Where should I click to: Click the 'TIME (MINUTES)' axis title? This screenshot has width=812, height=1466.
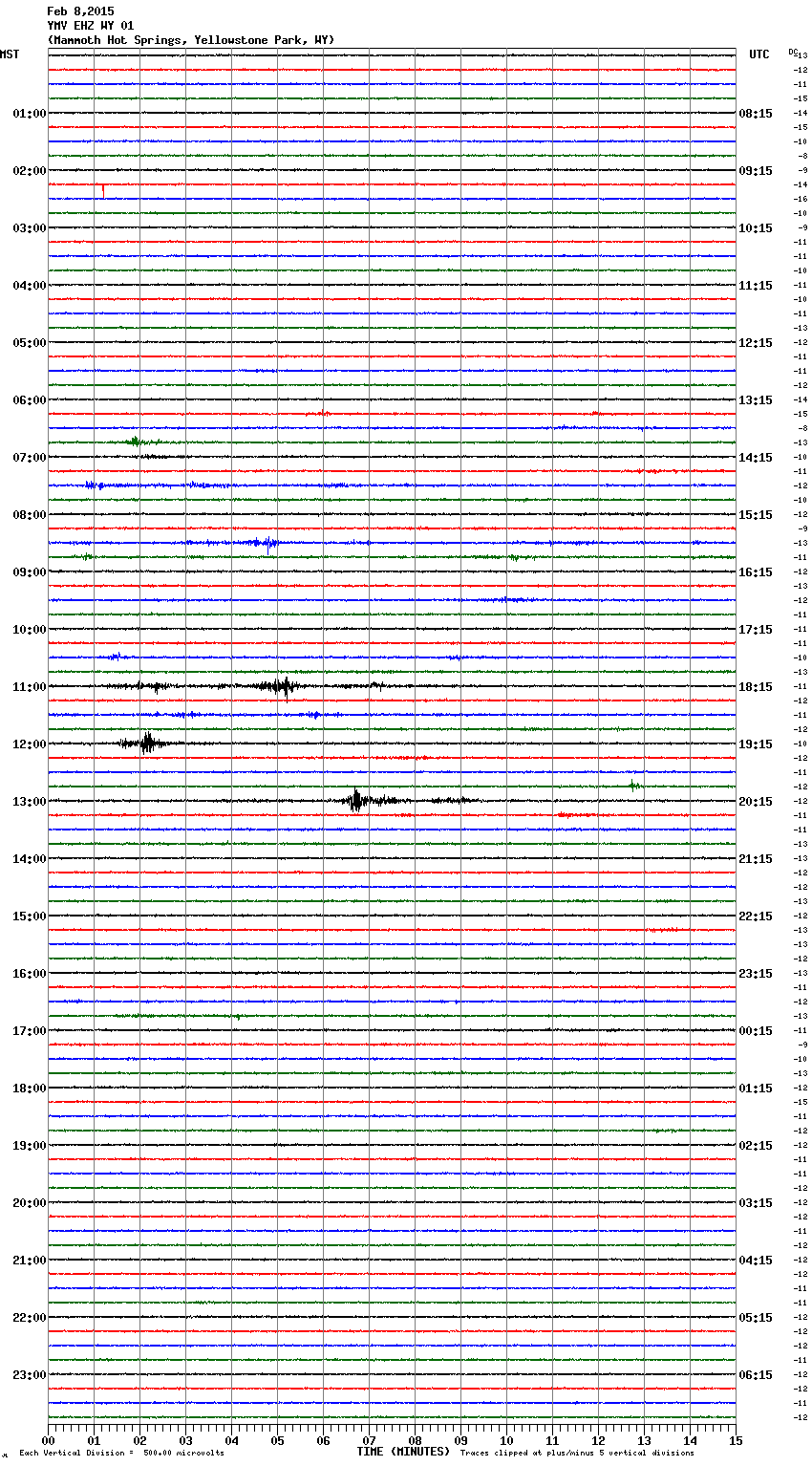(x=403, y=1452)
